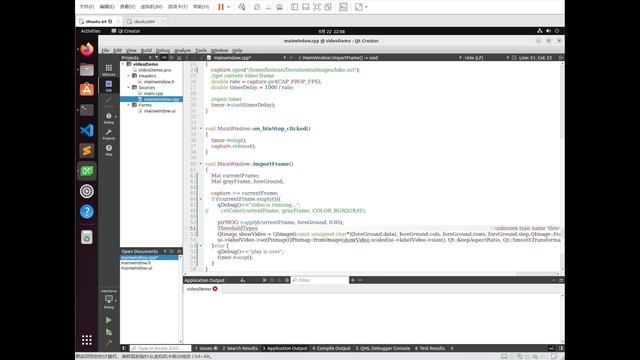Select mainwindow.ui in Open Documents
The width and height of the screenshot is (640, 360).
136,269
